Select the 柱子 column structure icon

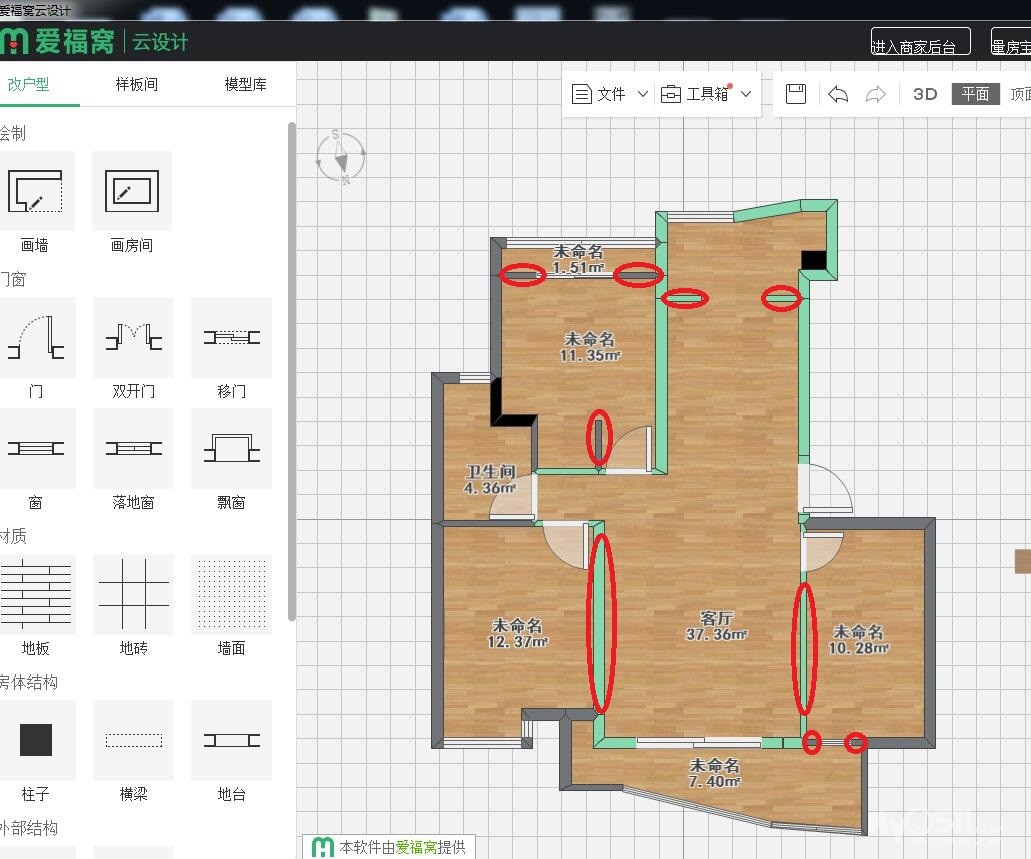[x=35, y=740]
